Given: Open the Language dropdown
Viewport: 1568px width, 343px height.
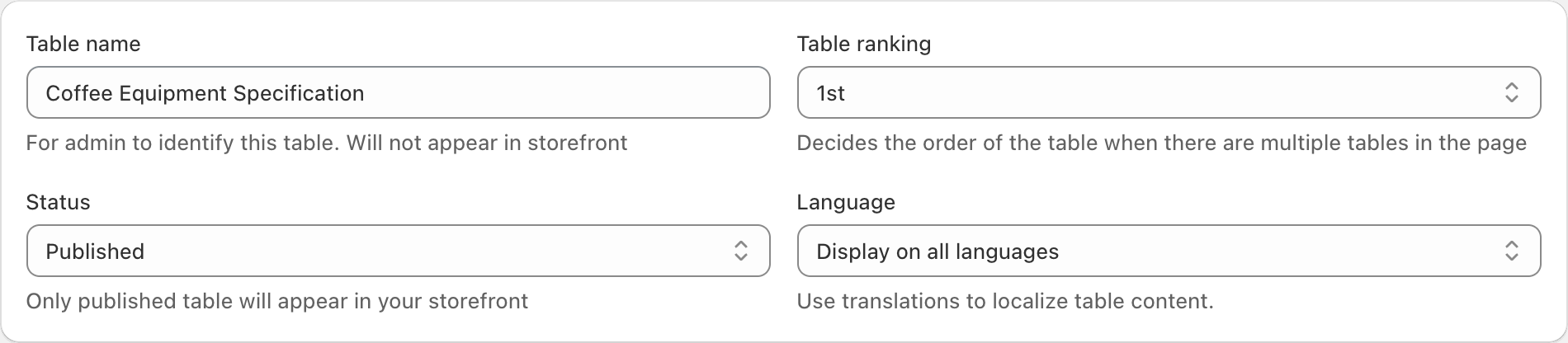Looking at the screenshot, I should pyautogui.click(x=1169, y=251).
